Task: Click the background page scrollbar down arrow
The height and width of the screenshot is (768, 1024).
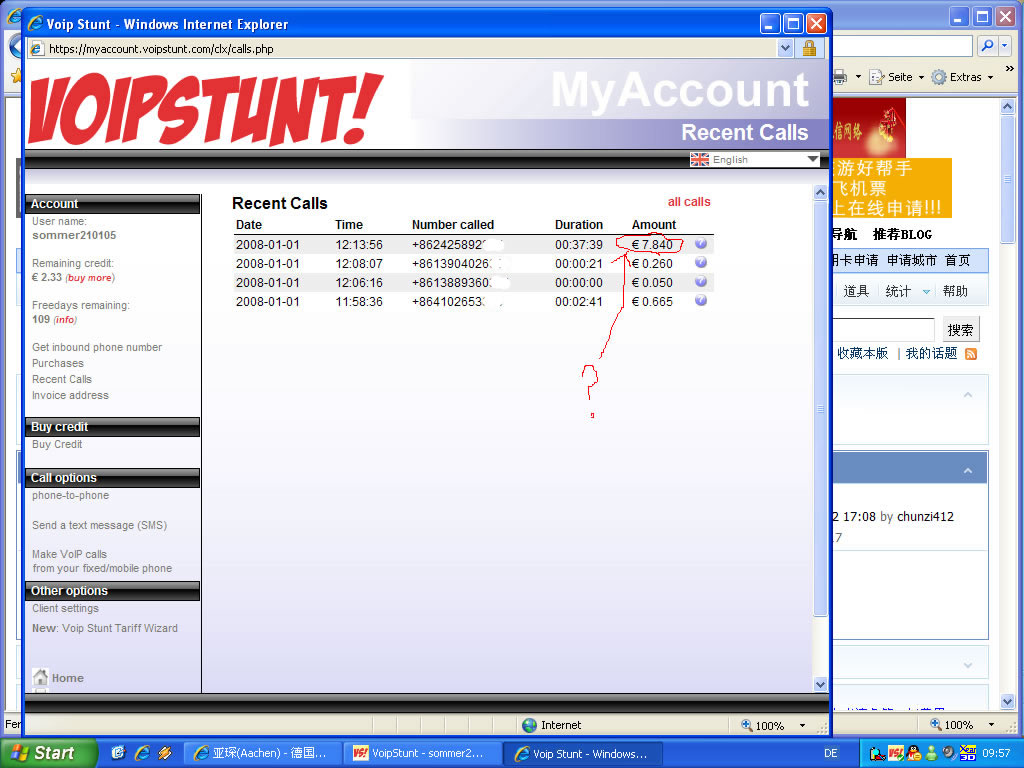Action: (x=1008, y=701)
